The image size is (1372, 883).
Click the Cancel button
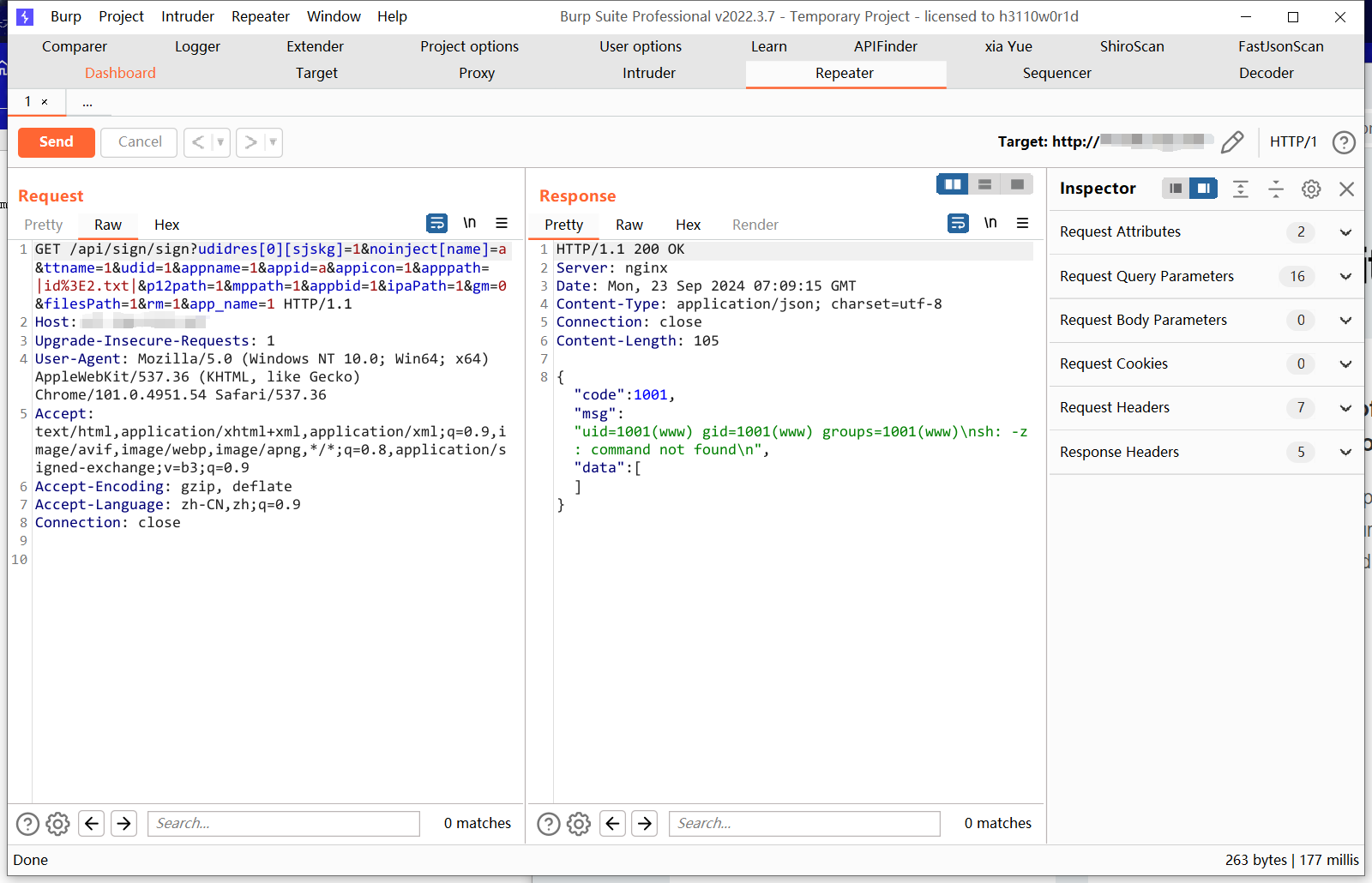pos(139,142)
